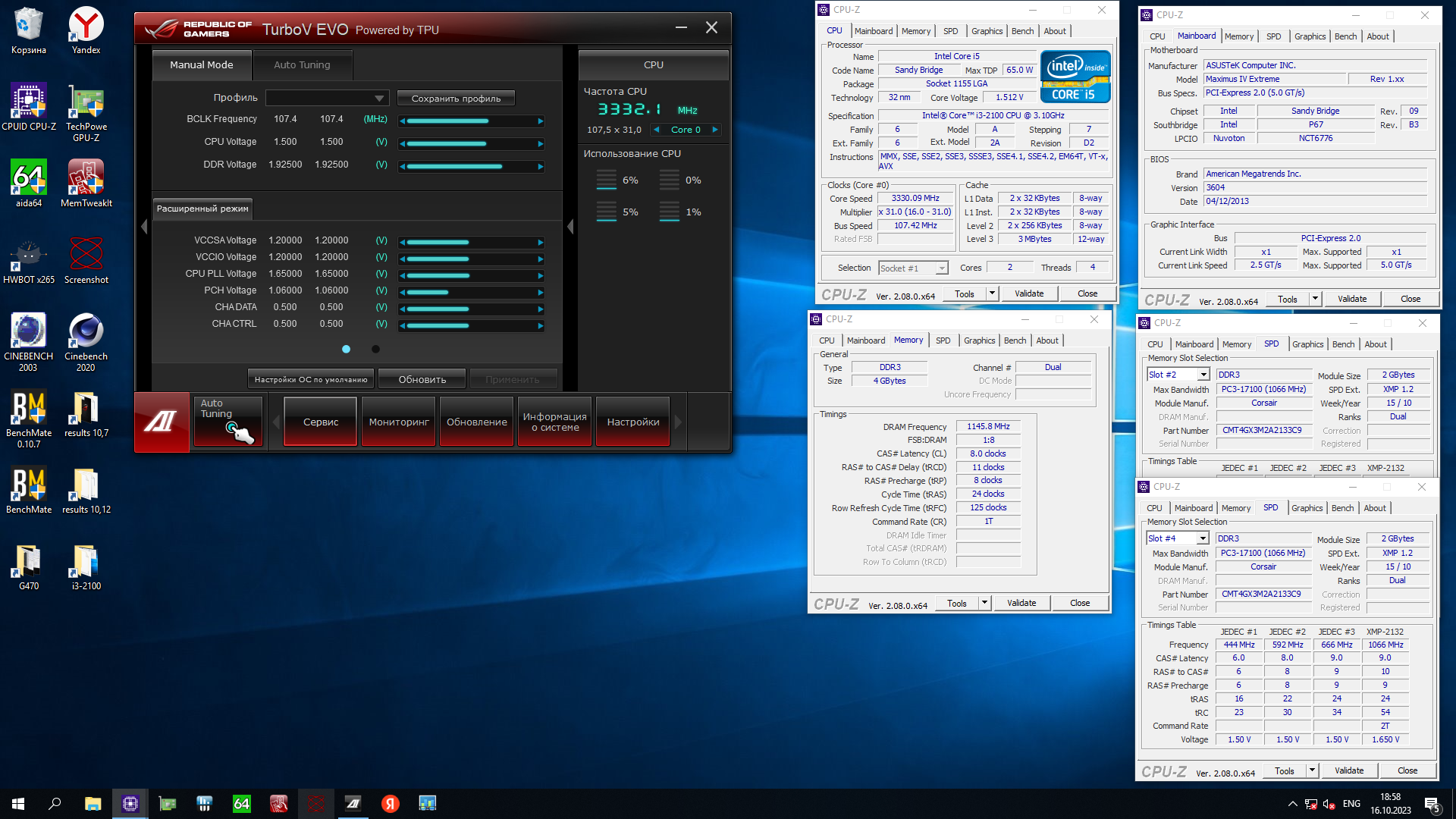1456x819 pixels.
Task: Click PCH Voltage increase arrow
Action: 541,292
